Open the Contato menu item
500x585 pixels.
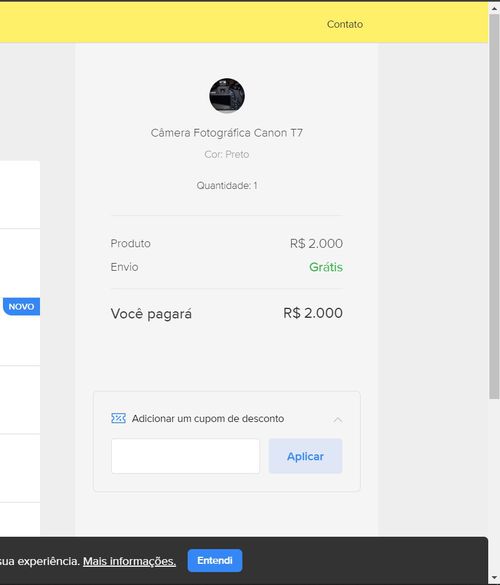coord(345,24)
